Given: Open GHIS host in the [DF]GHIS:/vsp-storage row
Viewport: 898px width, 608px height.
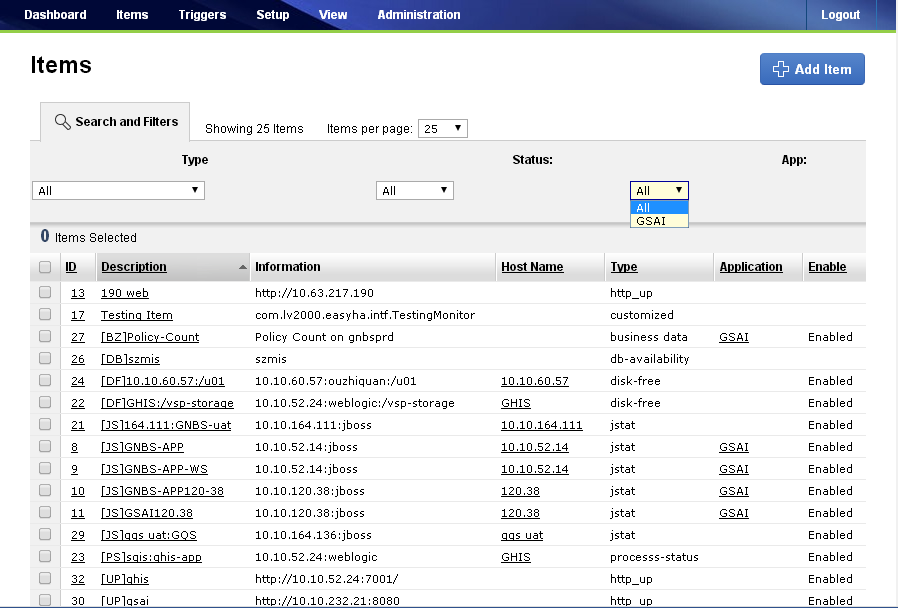Looking at the screenshot, I should [x=516, y=403].
